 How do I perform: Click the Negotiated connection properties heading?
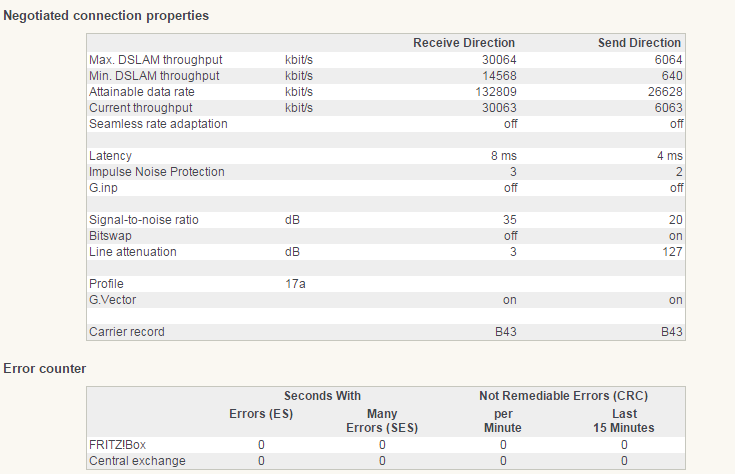coord(107,17)
